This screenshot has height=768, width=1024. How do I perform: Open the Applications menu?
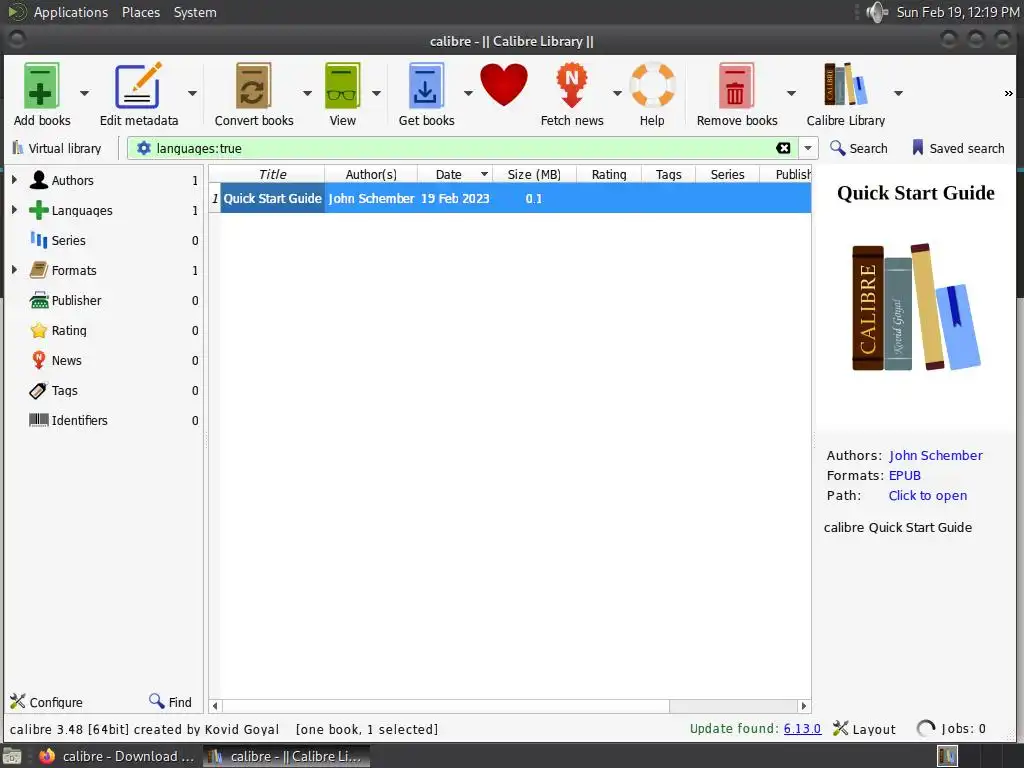pyautogui.click(x=71, y=12)
